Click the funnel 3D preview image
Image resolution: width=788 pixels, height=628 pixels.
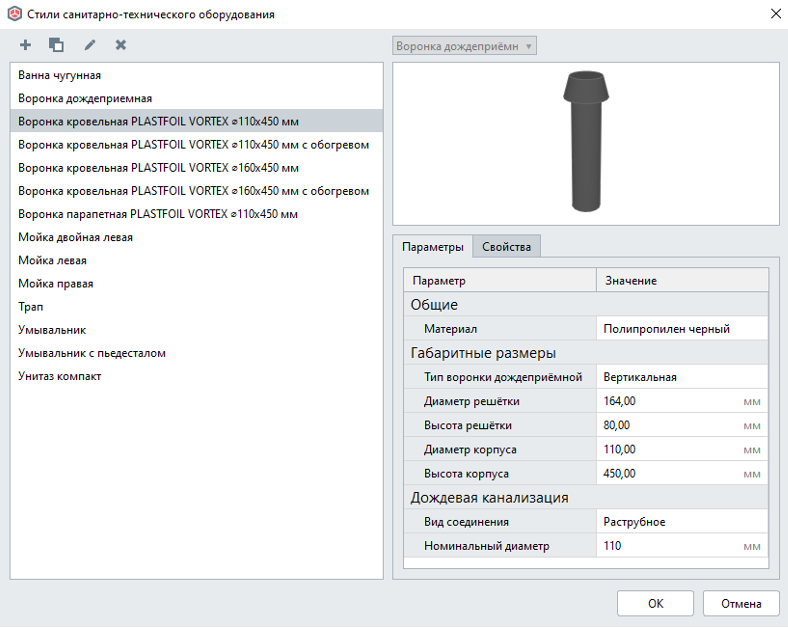(585, 143)
